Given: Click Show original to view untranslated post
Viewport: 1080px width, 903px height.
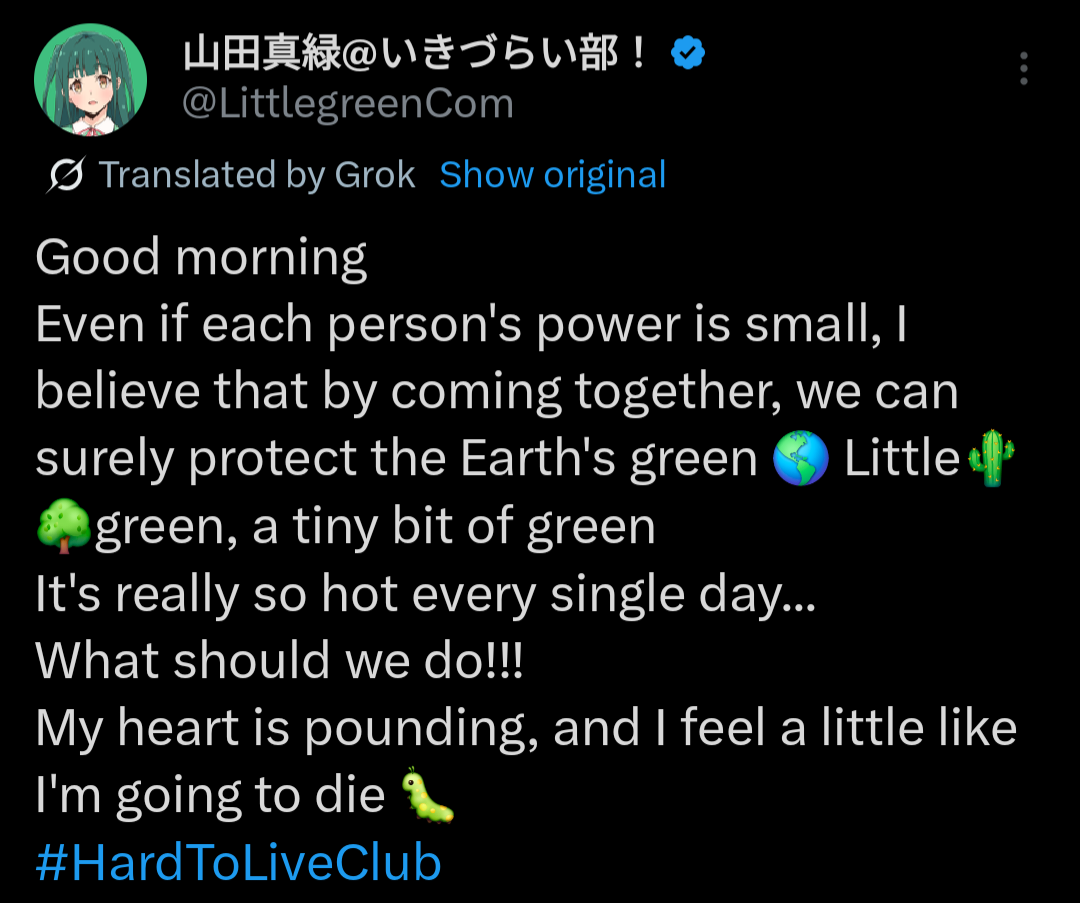Looking at the screenshot, I should point(552,174).
